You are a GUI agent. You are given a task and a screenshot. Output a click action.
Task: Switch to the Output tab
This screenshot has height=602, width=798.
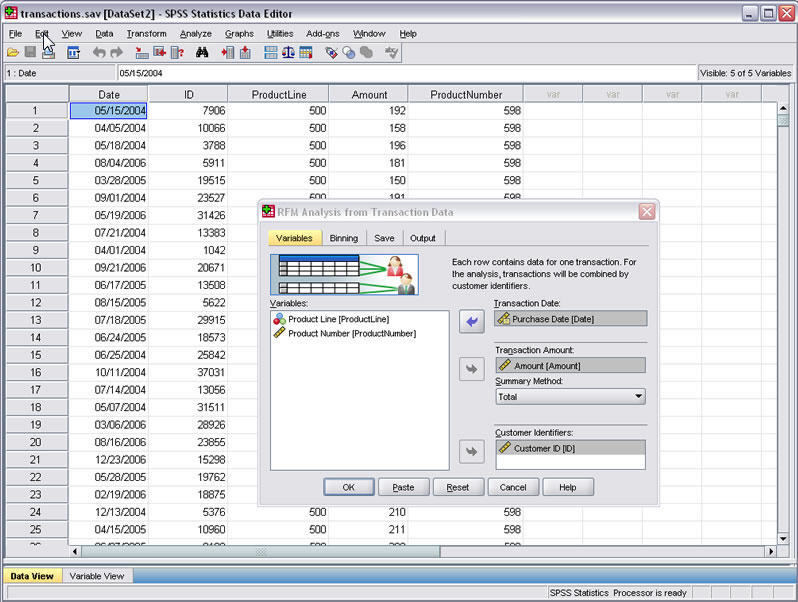click(x=422, y=238)
